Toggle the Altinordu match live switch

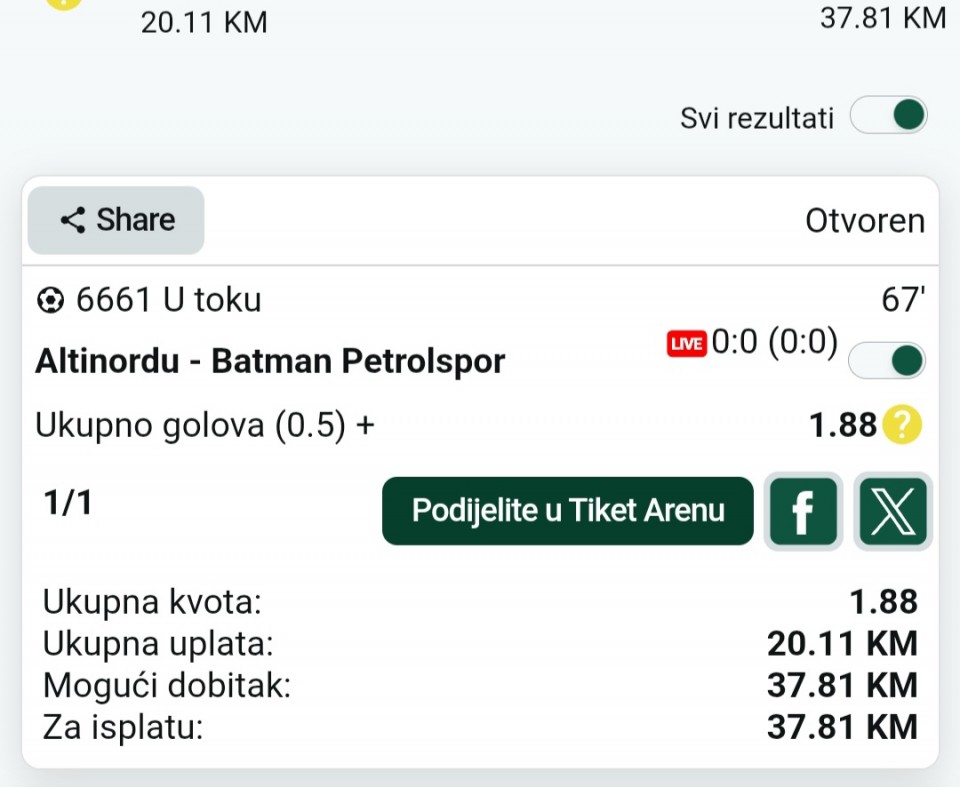[x=887, y=360]
